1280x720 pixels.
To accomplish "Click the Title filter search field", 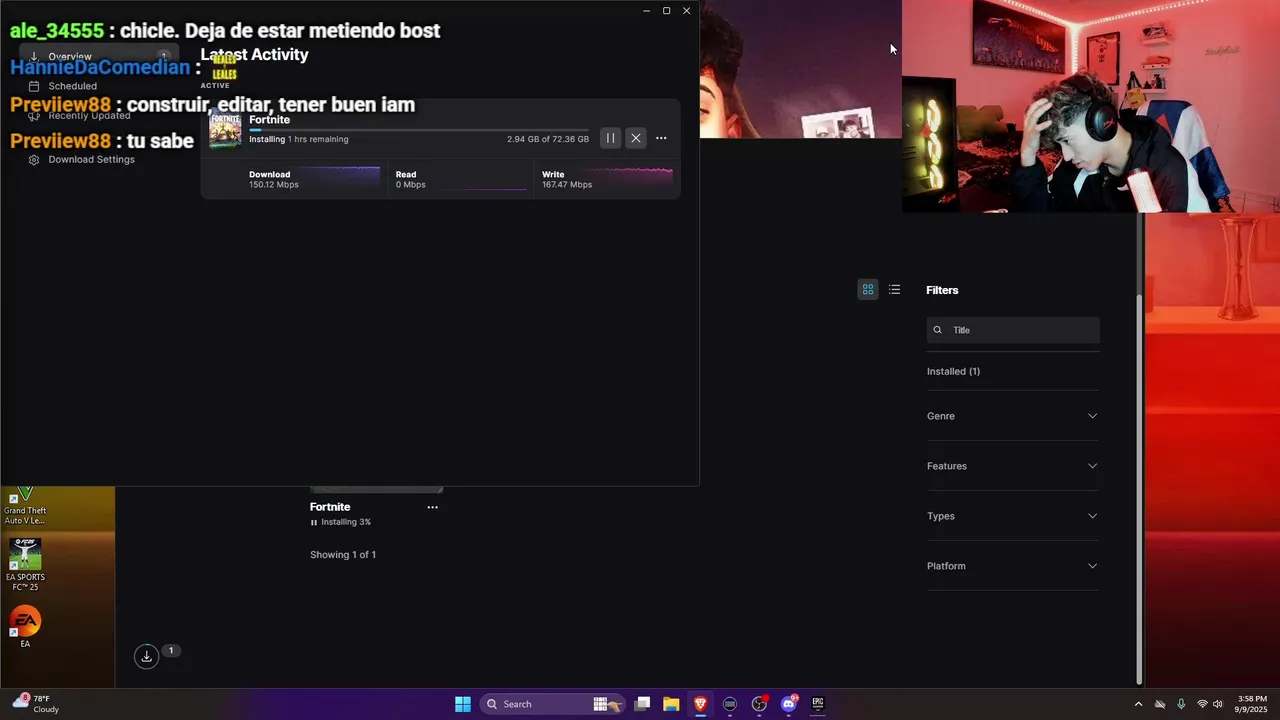I will point(1013,330).
